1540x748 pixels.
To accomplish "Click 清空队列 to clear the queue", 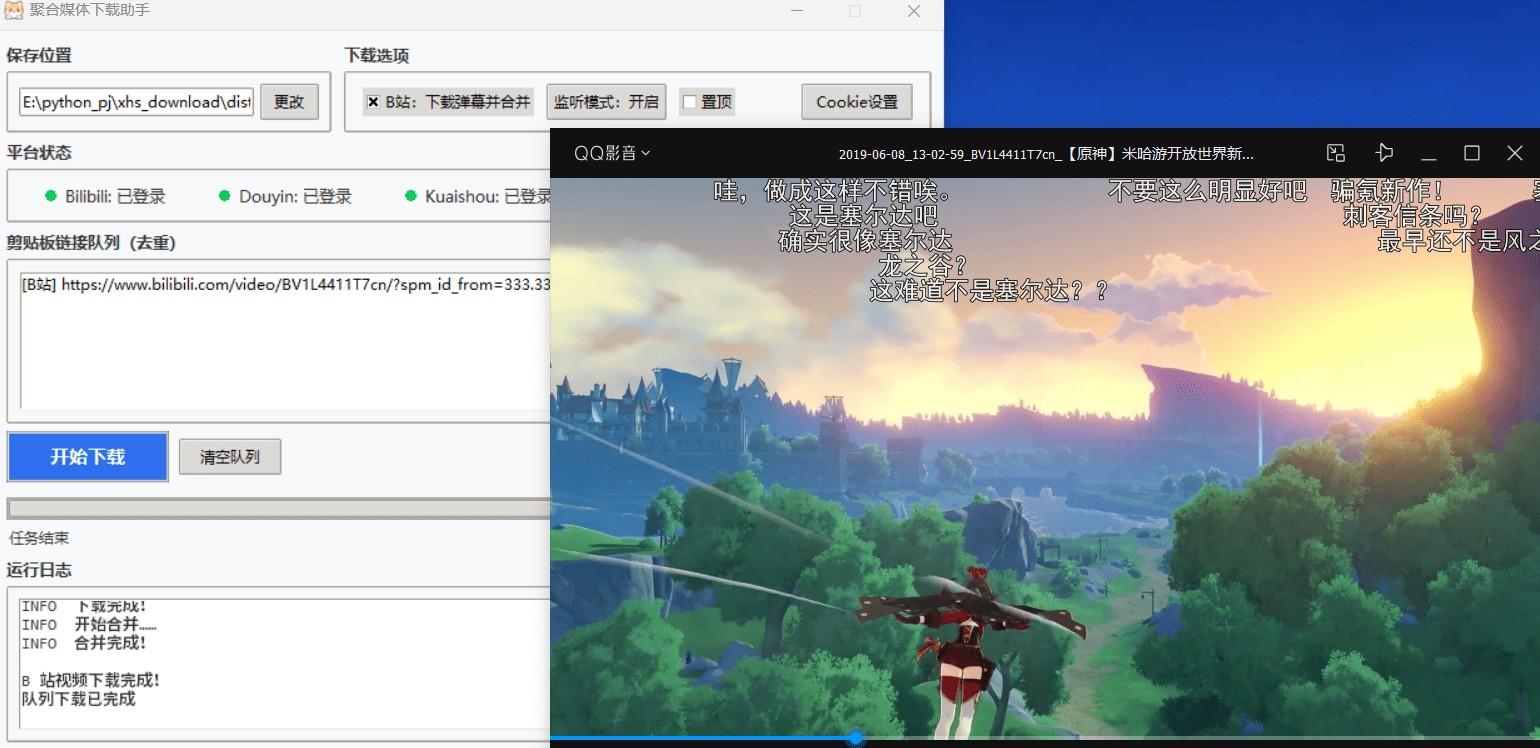I will pyautogui.click(x=230, y=457).
